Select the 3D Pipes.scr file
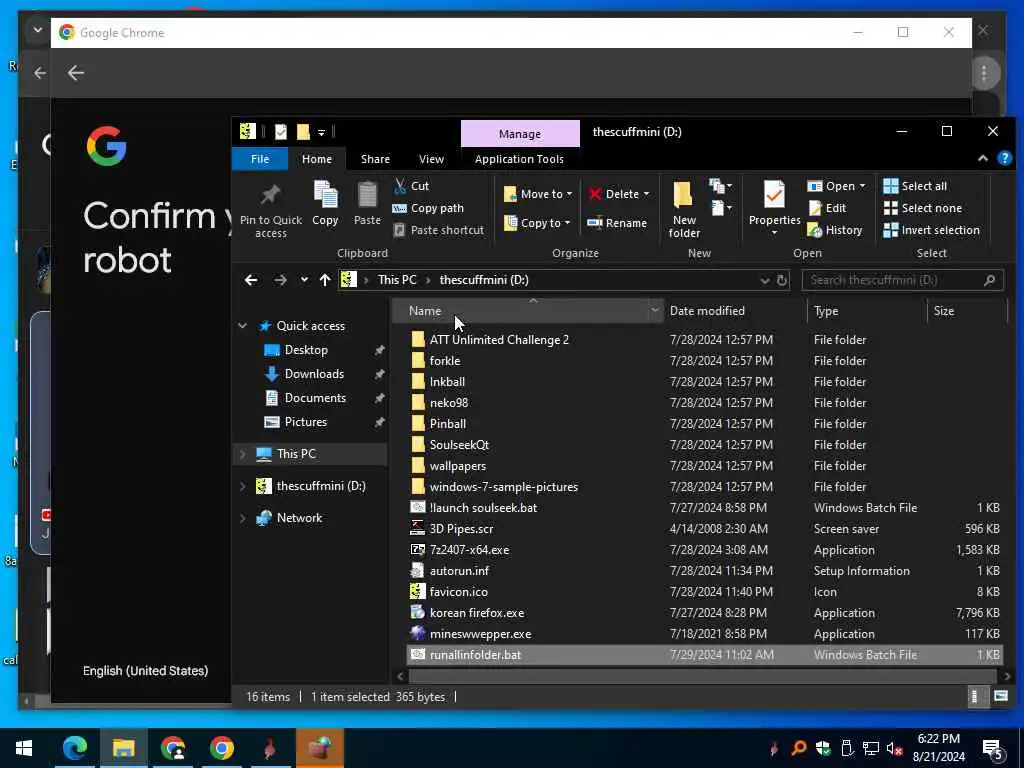Viewport: 1024px width, 768px height. 461,529
